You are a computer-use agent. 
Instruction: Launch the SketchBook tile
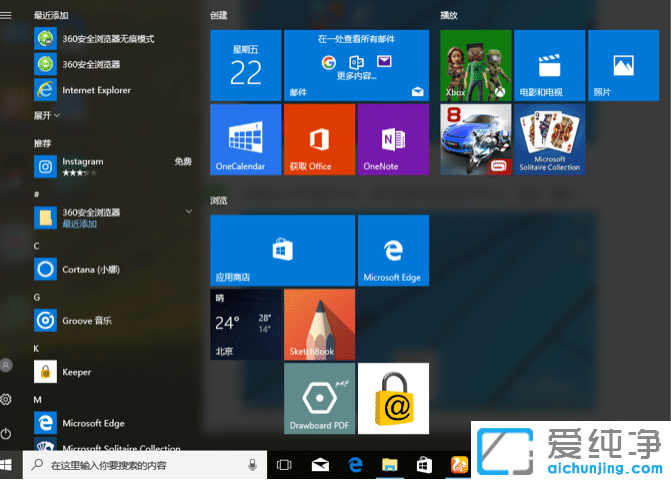(320, 324)
